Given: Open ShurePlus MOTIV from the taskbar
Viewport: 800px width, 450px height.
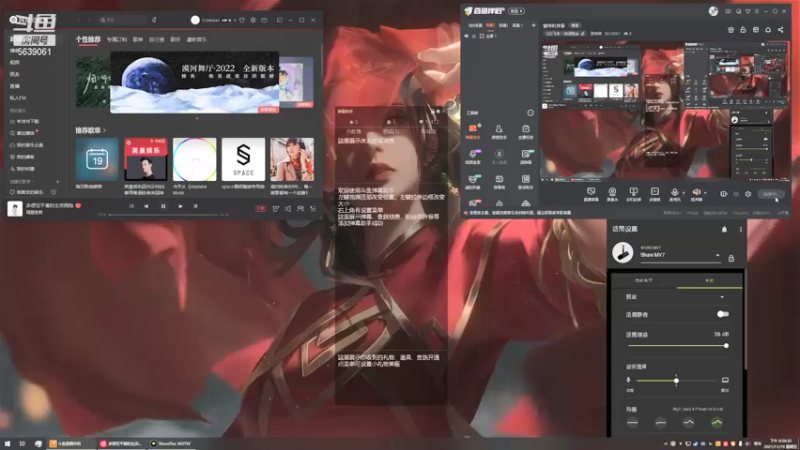Looking at the screenshot, I should (171, 444).
